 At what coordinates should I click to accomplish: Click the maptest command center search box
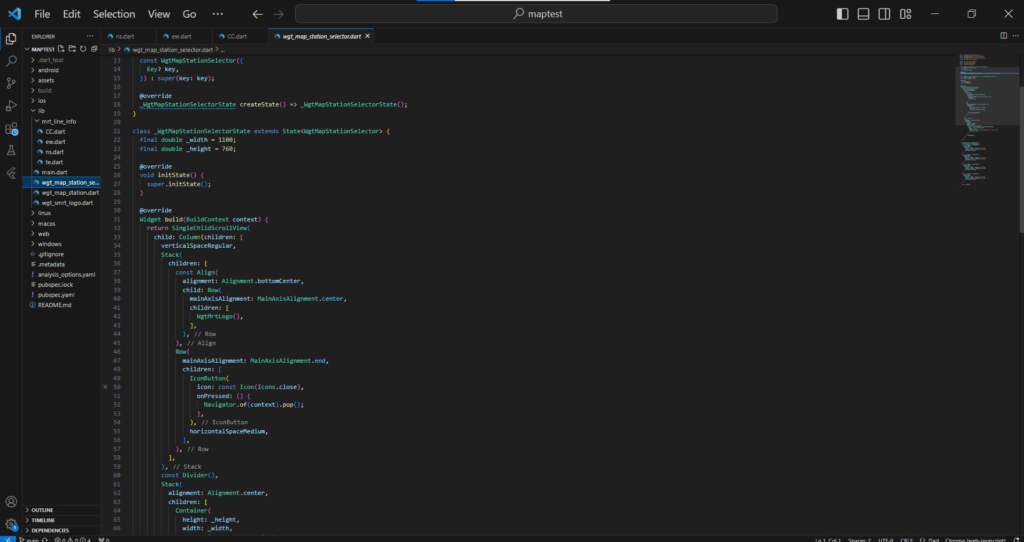coord(536,14)
